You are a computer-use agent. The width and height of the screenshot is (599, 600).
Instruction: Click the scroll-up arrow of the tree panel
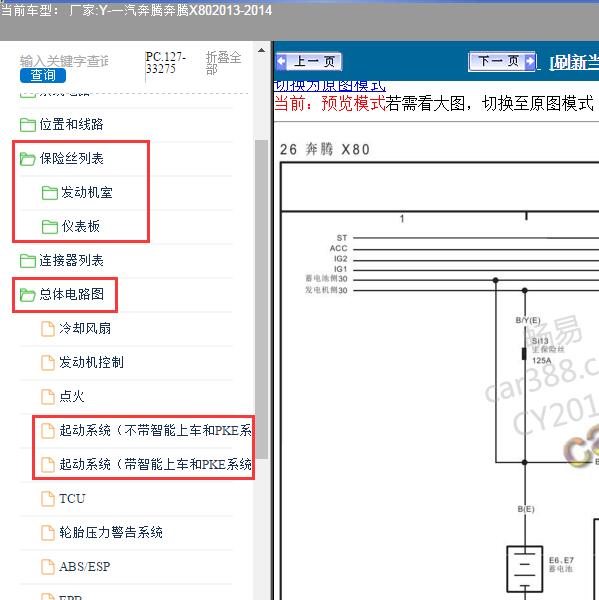pyautogui.click(x=261, y=51)
